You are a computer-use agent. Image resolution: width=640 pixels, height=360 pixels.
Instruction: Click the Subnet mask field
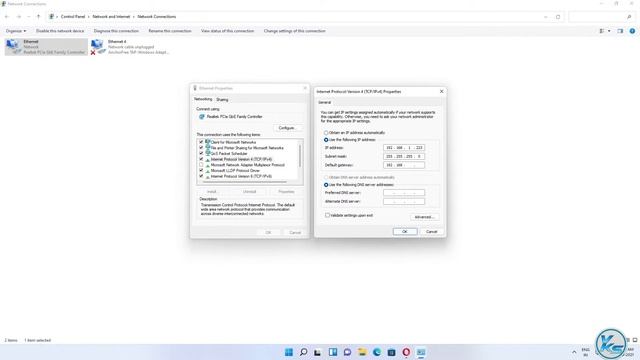pyautogui.click(x=404, y=156)
